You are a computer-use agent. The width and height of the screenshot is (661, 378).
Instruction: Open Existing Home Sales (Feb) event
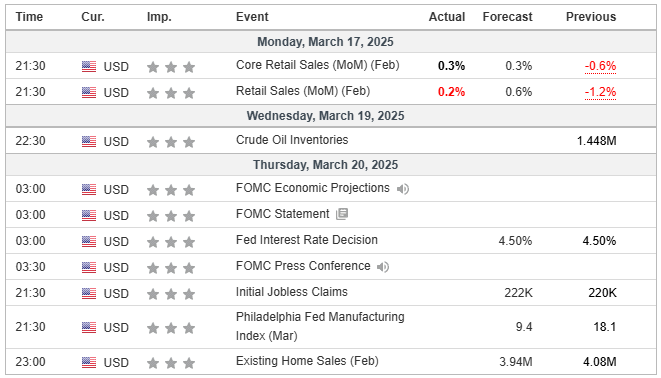point(307,361)
